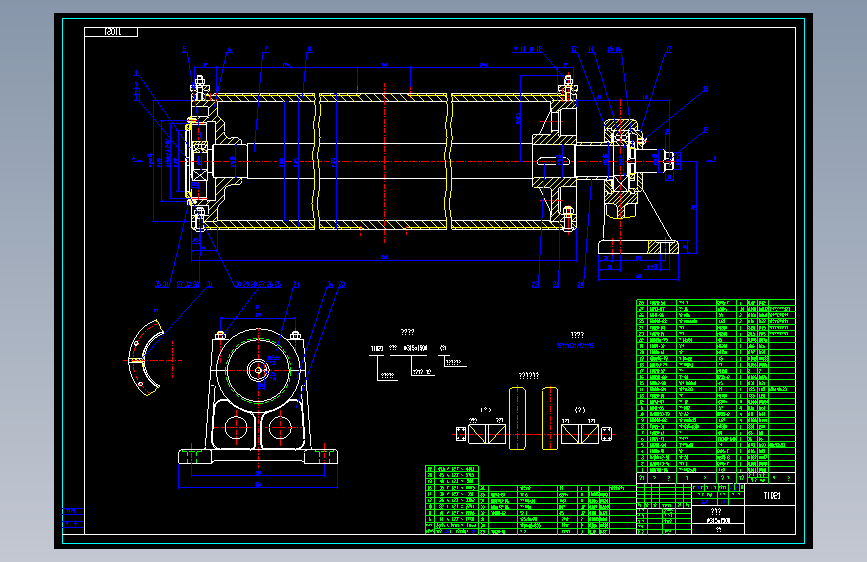Click part callout number 5

coord(184,49)
